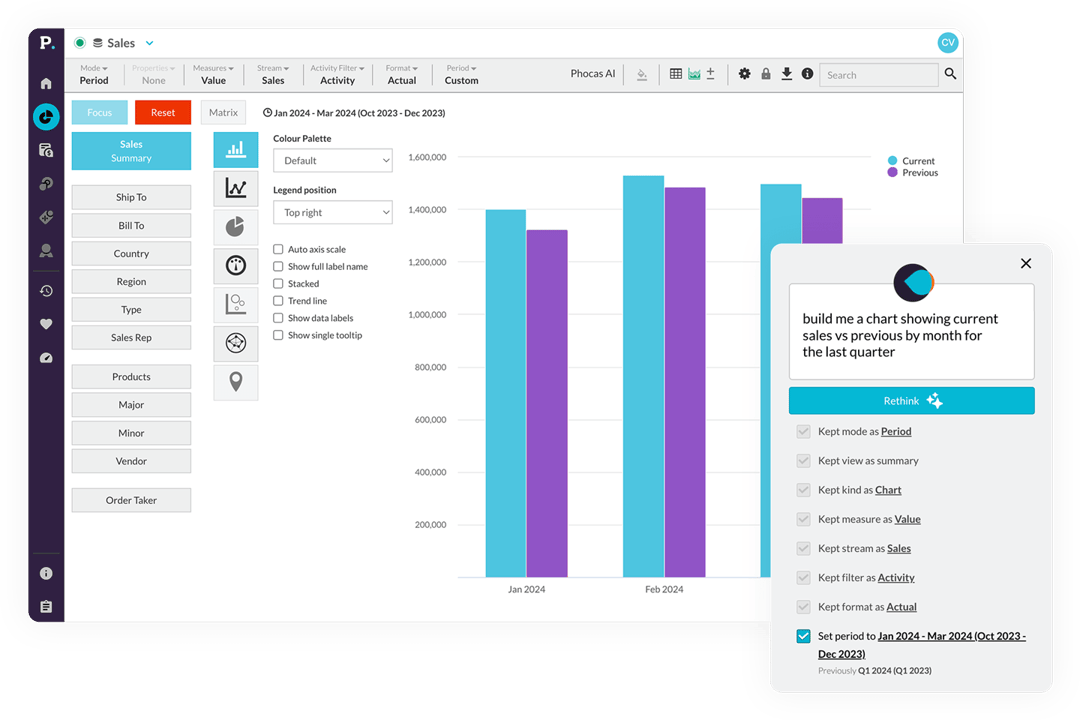Open the grid view icon in toolbar
This screenshot has height=720, width=1080.
pyautogui.click(x=676, y=74)
